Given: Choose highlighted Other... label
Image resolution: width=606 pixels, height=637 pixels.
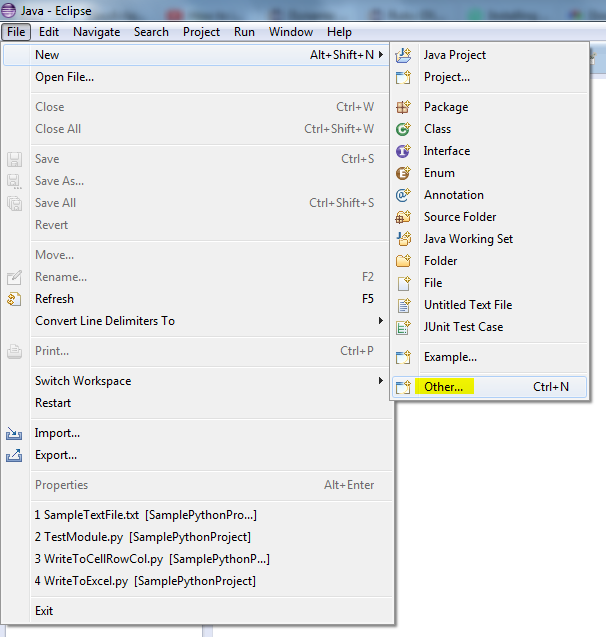Looking at the screenshot, I should tap(444, 387).
